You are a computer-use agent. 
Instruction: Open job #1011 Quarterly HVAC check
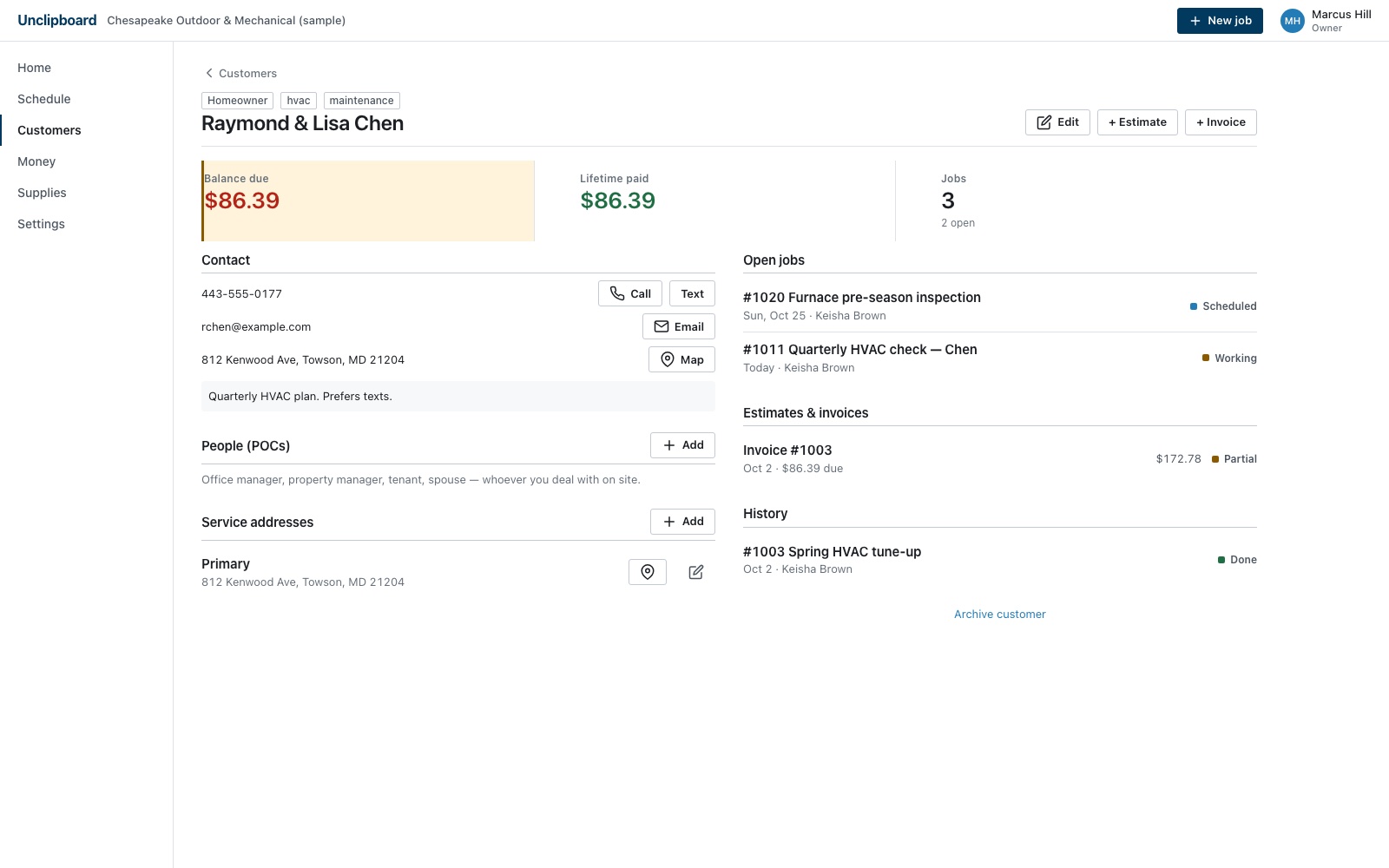coord(1000,358)
